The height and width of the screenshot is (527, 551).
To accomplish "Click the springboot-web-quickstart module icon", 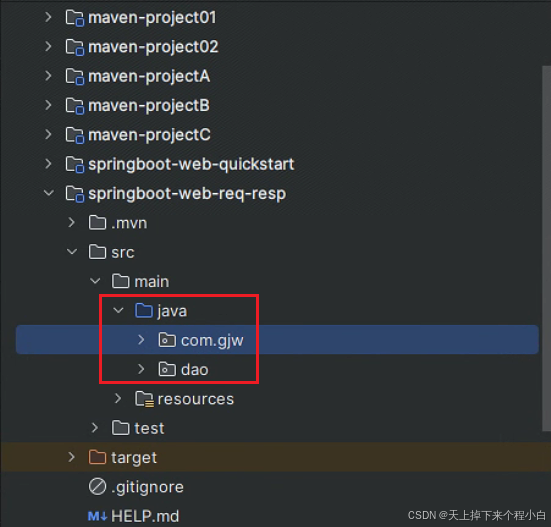I will [x=75, y=165].
